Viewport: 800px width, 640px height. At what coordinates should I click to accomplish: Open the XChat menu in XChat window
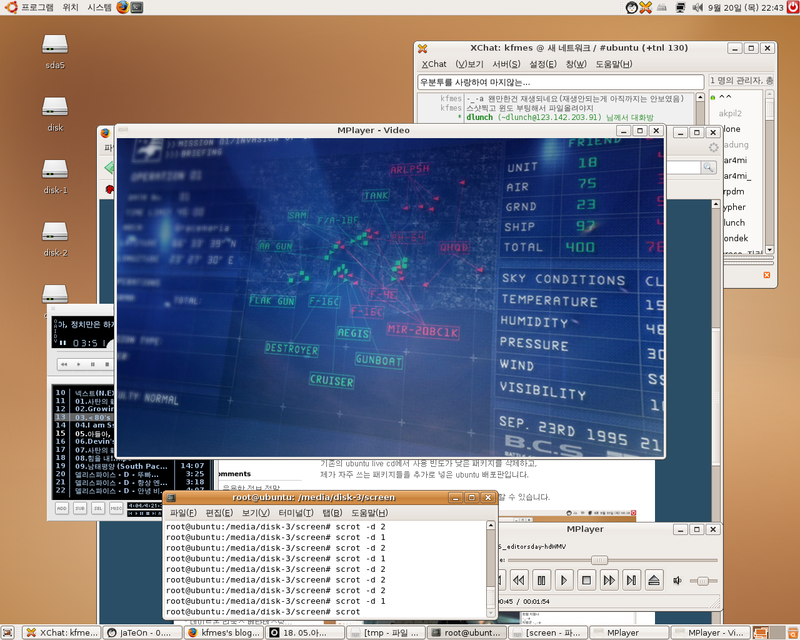[x=434, y=64]
